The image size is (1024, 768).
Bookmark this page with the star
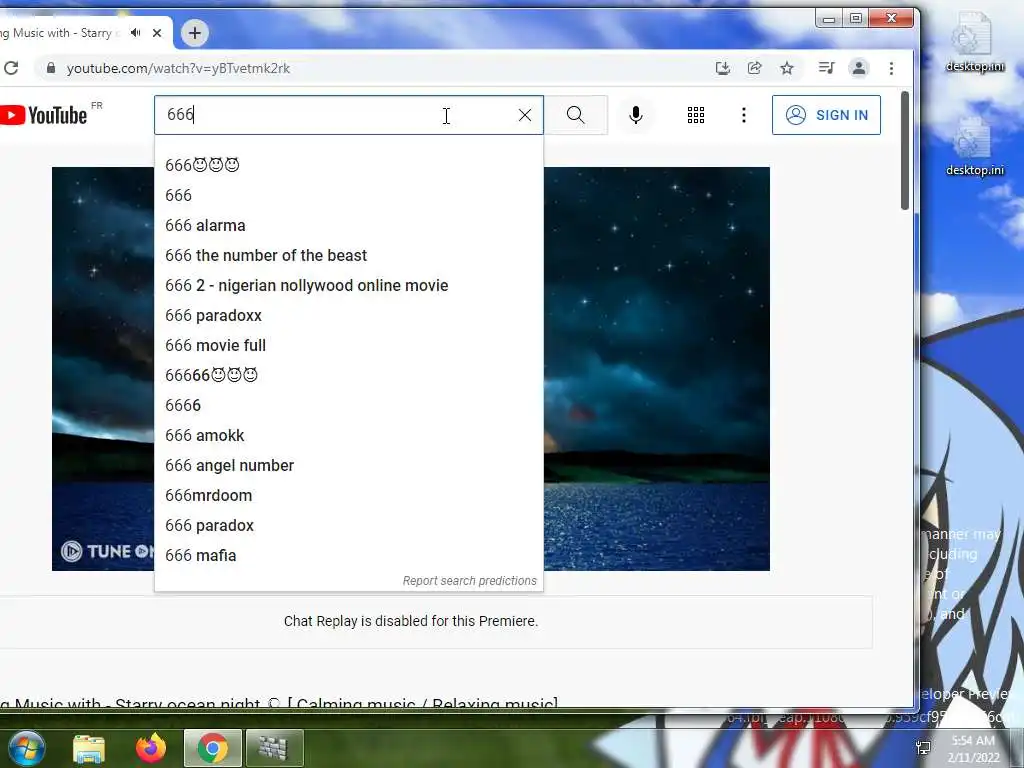(787, 68)
